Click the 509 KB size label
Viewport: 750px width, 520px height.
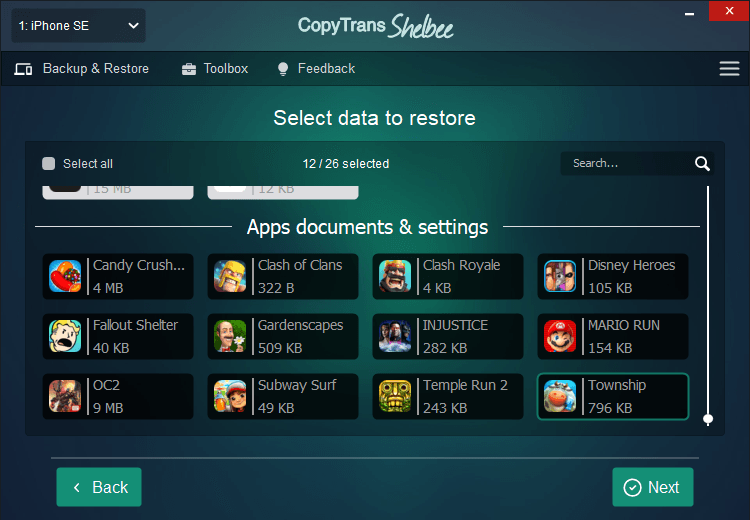(280, 348)
